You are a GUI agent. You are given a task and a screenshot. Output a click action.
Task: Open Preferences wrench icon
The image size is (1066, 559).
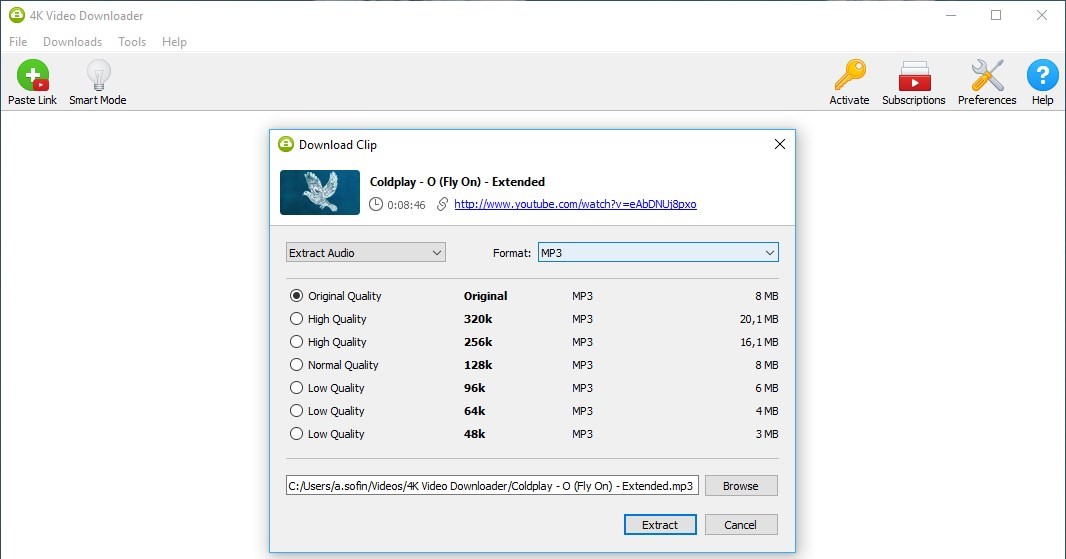pyautogui.click(x=987, y=75)
